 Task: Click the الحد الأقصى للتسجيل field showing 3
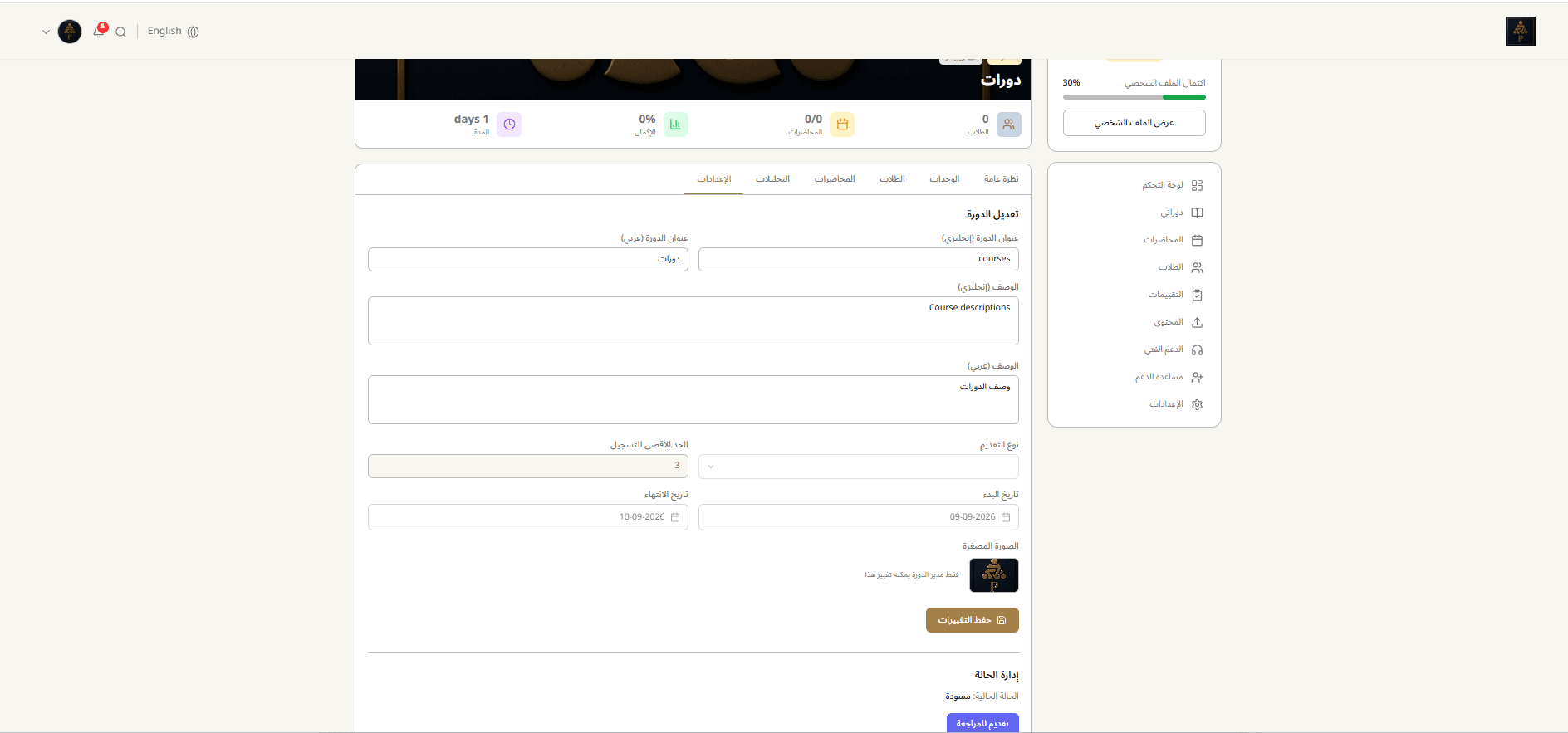pyautogui.click(x=528, y=466)
